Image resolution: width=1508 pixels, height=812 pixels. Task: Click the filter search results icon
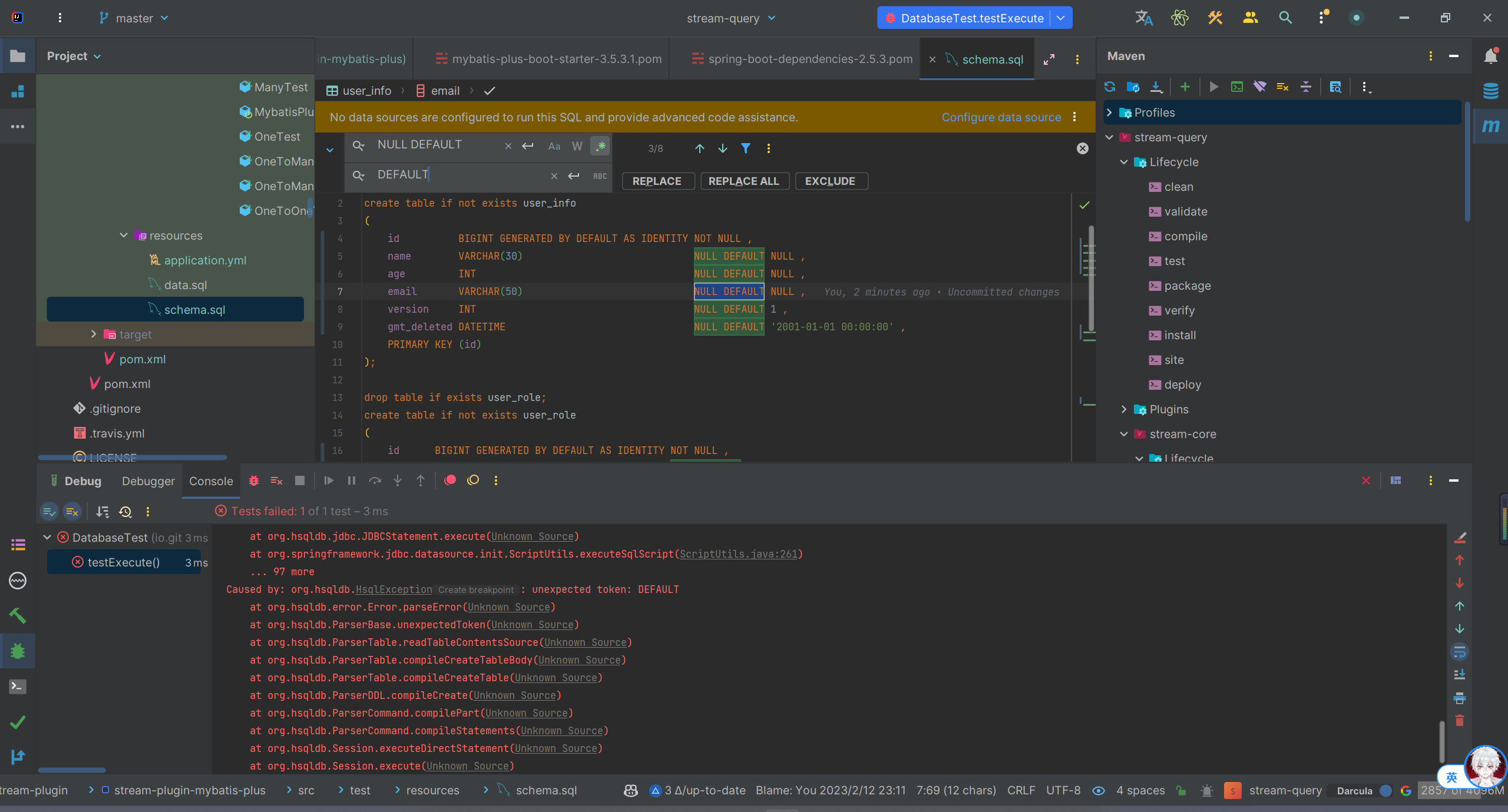[746, 148]
